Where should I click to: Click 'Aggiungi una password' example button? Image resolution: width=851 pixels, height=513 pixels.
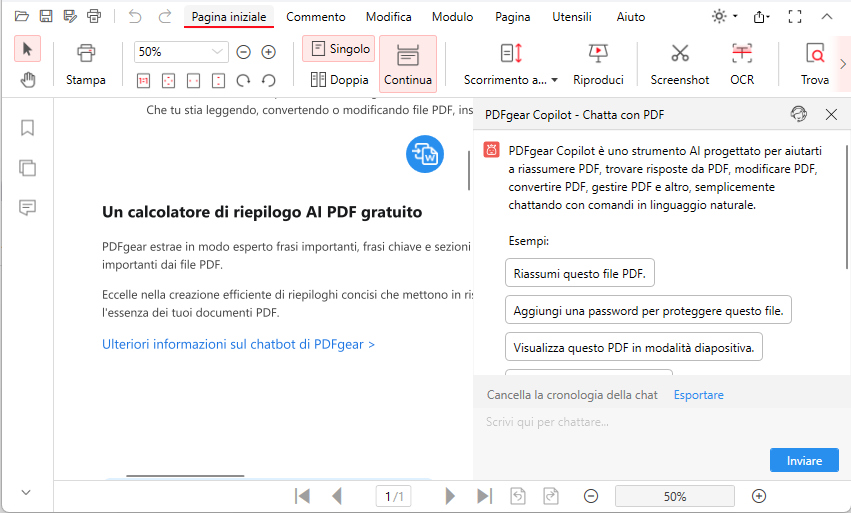pos(648,310)
